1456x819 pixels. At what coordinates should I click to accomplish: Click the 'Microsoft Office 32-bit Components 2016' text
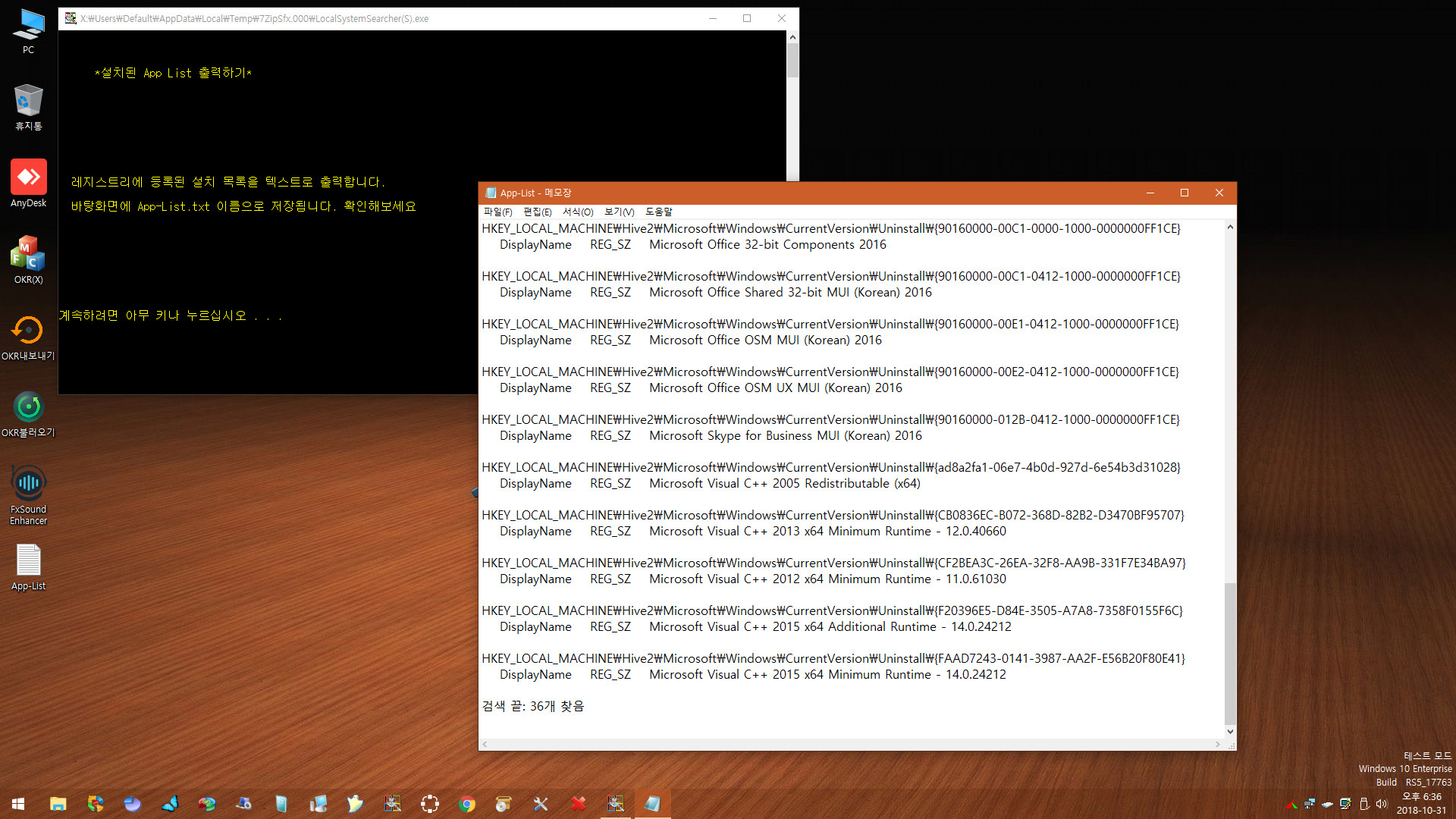(767, 245)
